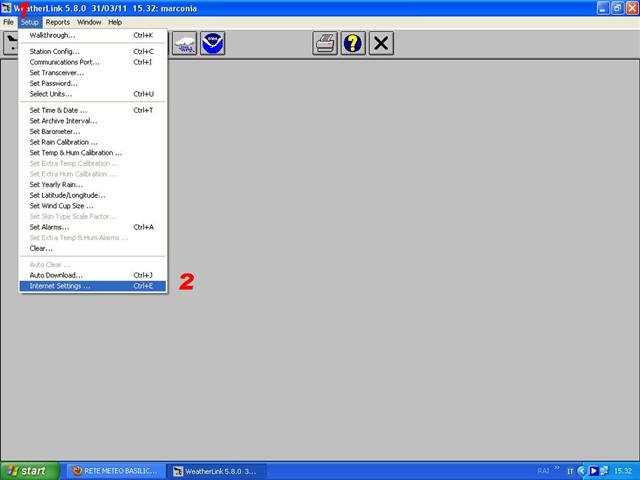This screenshot has height=480, width=640.
Task: Click WeatherLink app icon in title bar
Action: [x=6, y=8]
